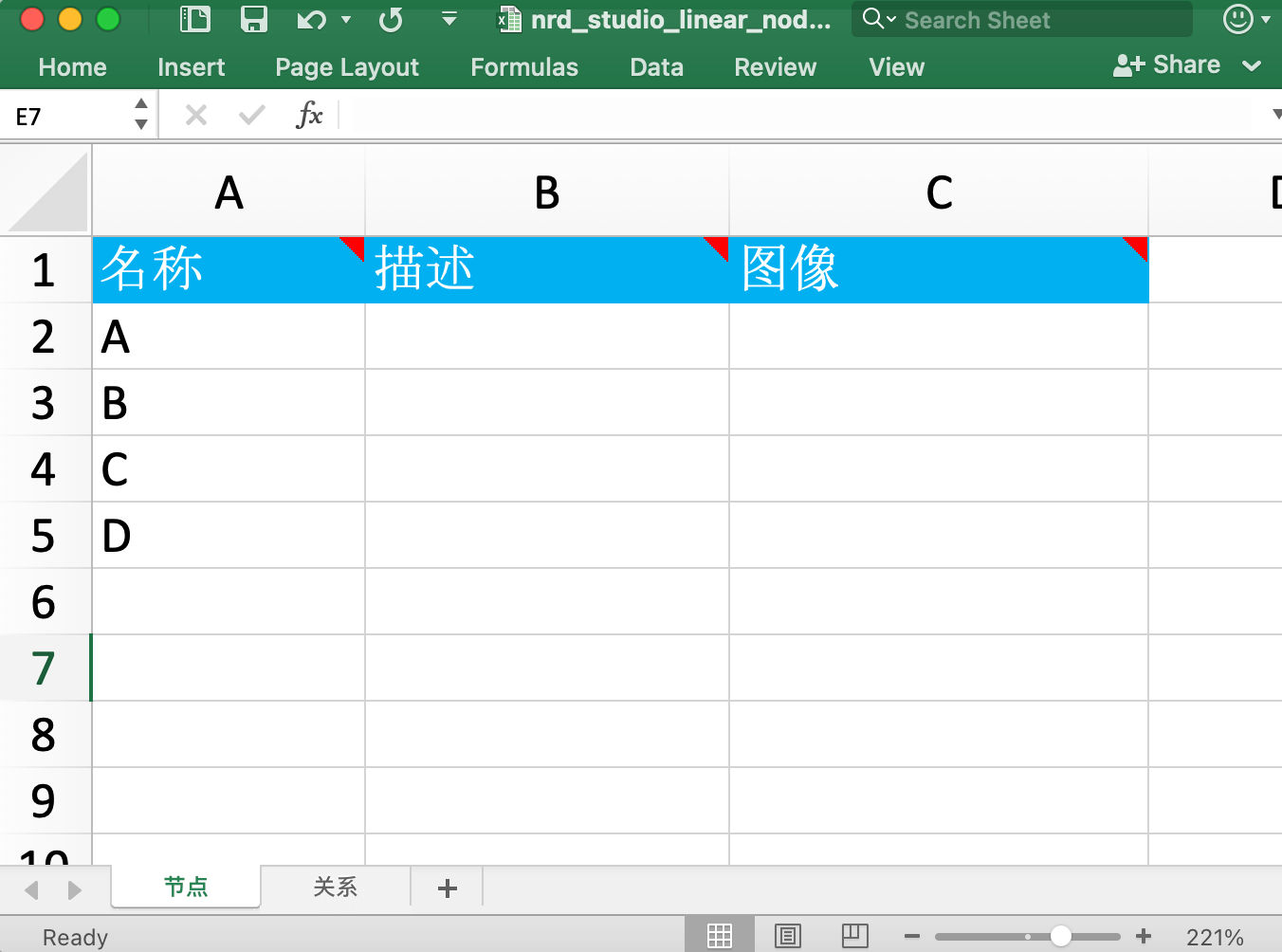
Task: Expand the ribbon chevron next to Share
Action: pyautogui.click(x=1252, y=65)
